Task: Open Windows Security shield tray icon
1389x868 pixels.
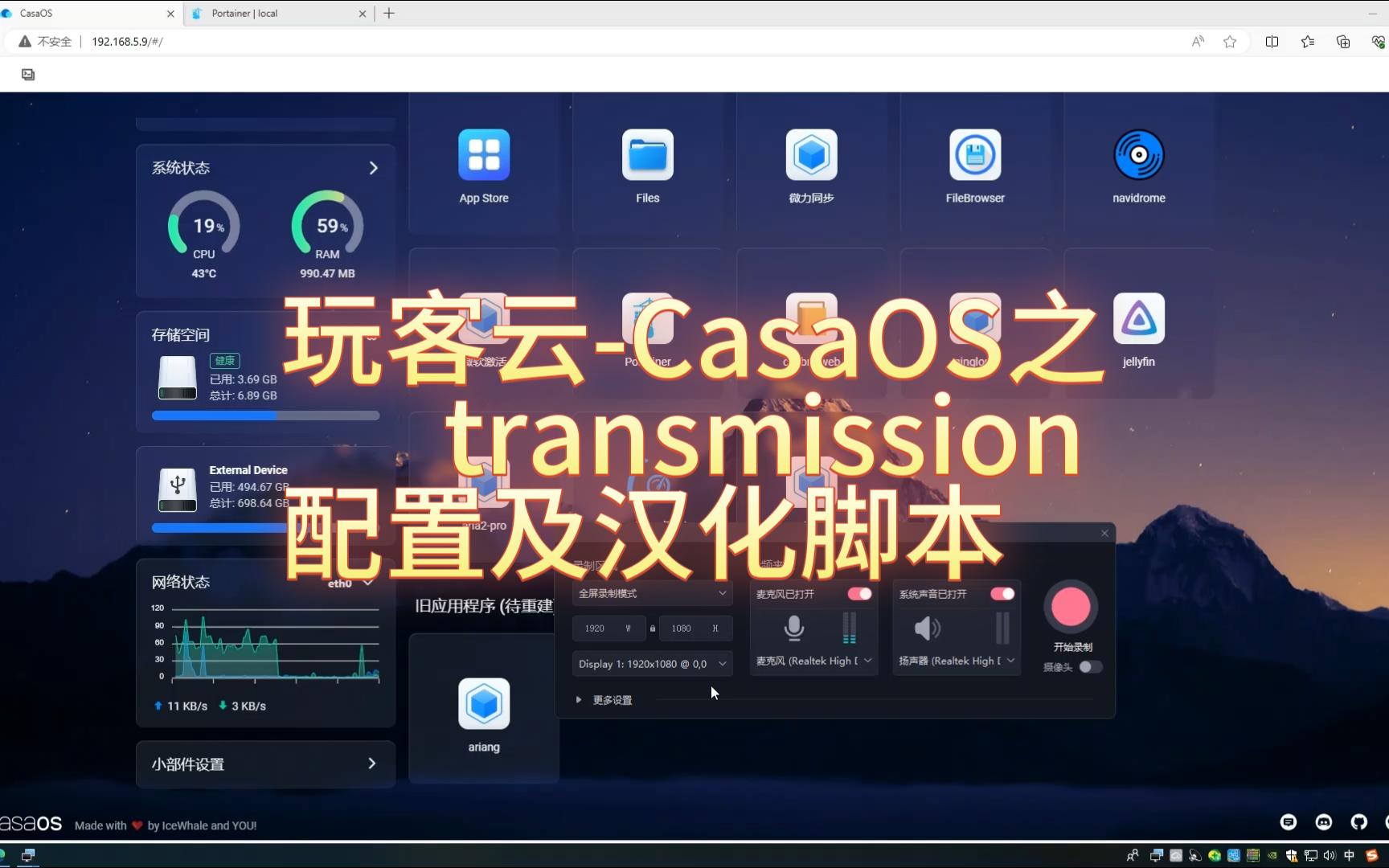Action: [x=1292, y=856]
